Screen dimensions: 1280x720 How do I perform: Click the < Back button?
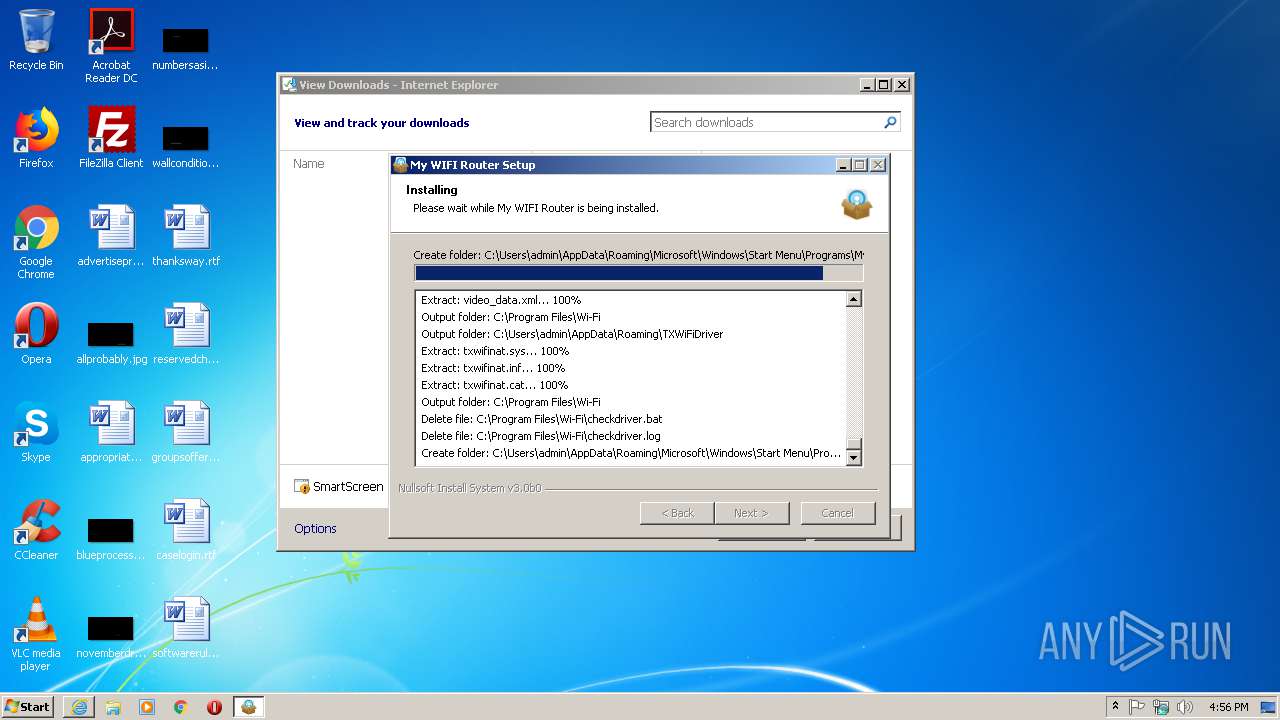click(x=677, y=513)
